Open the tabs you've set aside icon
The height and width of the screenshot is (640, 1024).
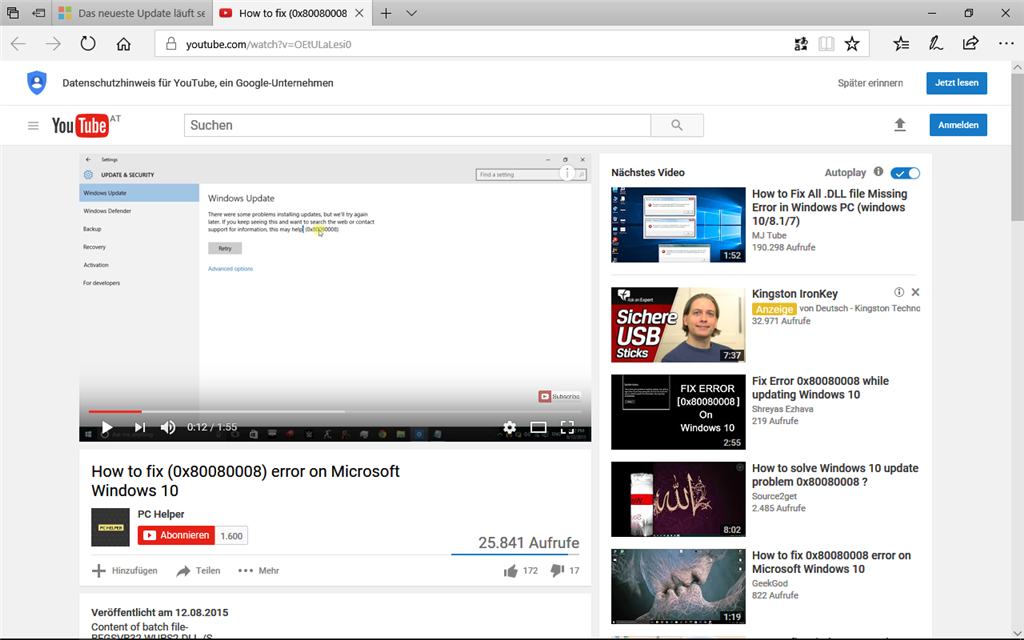(12, 12)
